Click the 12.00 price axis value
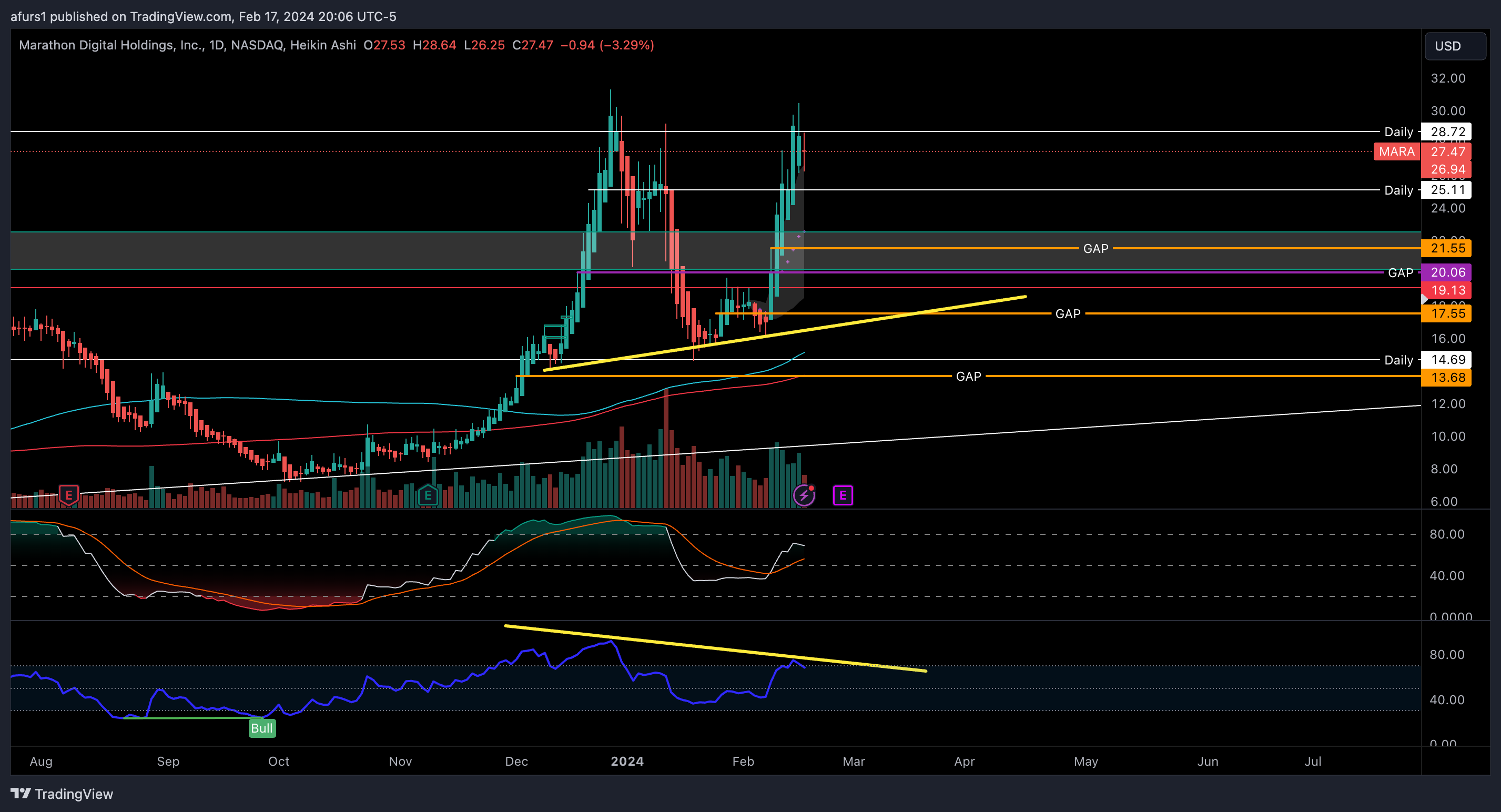 [x=1447, y=404]
